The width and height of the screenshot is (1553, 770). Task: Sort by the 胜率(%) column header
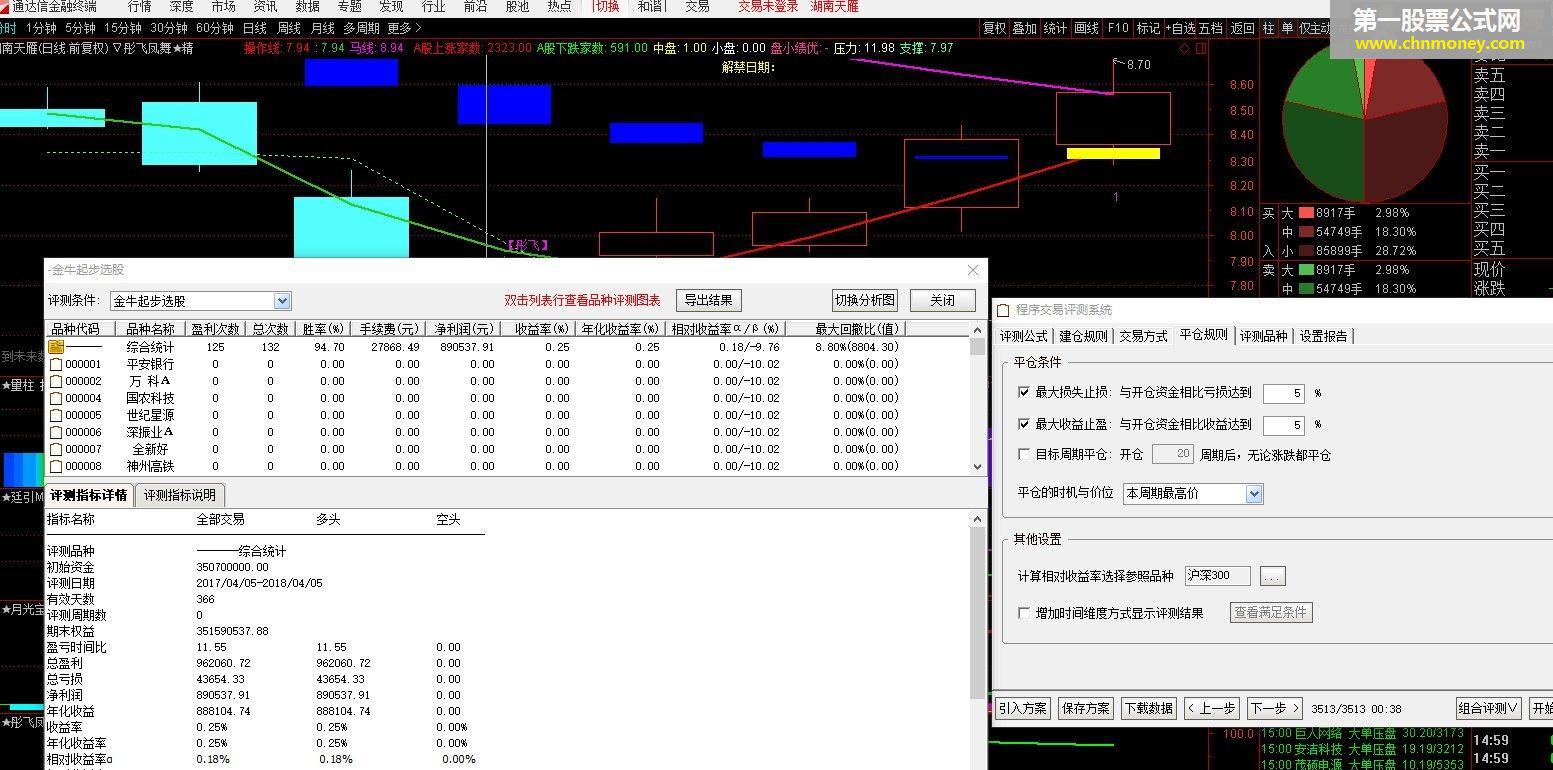[x=323, y=329]
